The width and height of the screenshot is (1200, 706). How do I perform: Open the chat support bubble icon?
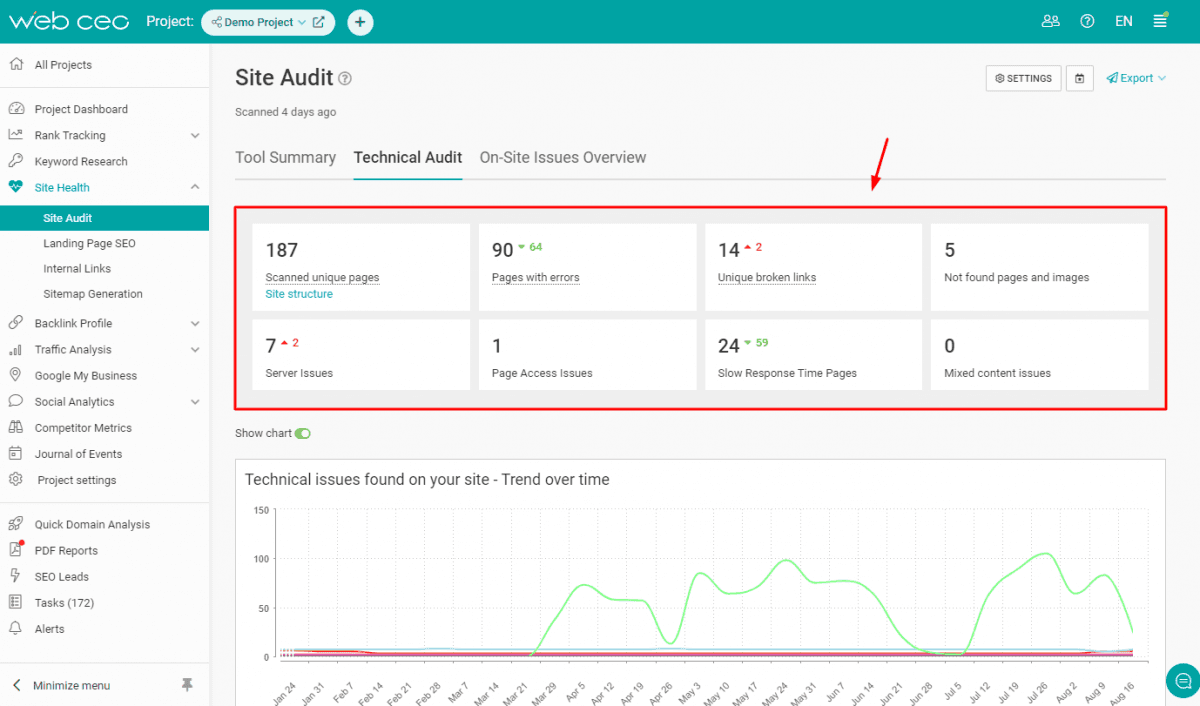(x=1182, y=680)
